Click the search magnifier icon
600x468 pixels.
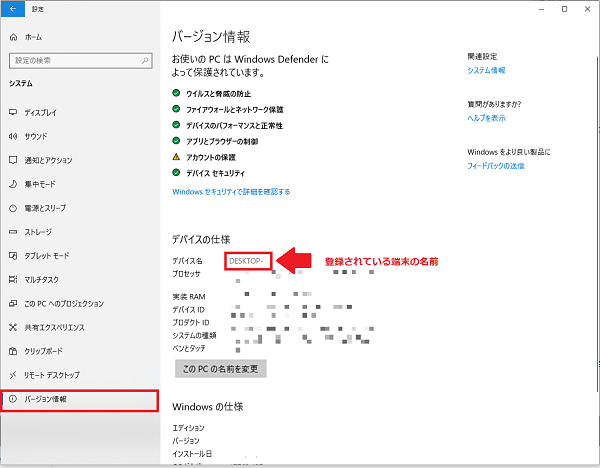(145, 60)
